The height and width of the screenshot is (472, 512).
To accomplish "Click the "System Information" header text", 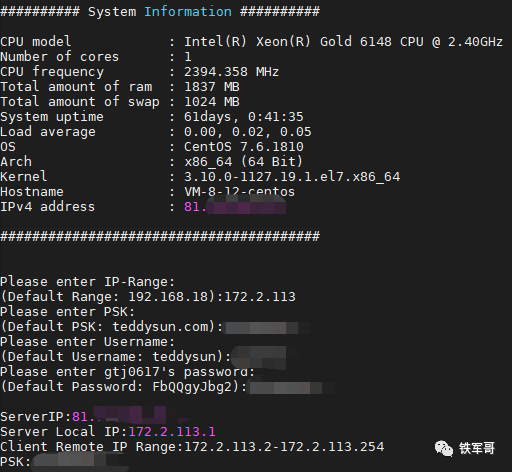I will [160, 12].
